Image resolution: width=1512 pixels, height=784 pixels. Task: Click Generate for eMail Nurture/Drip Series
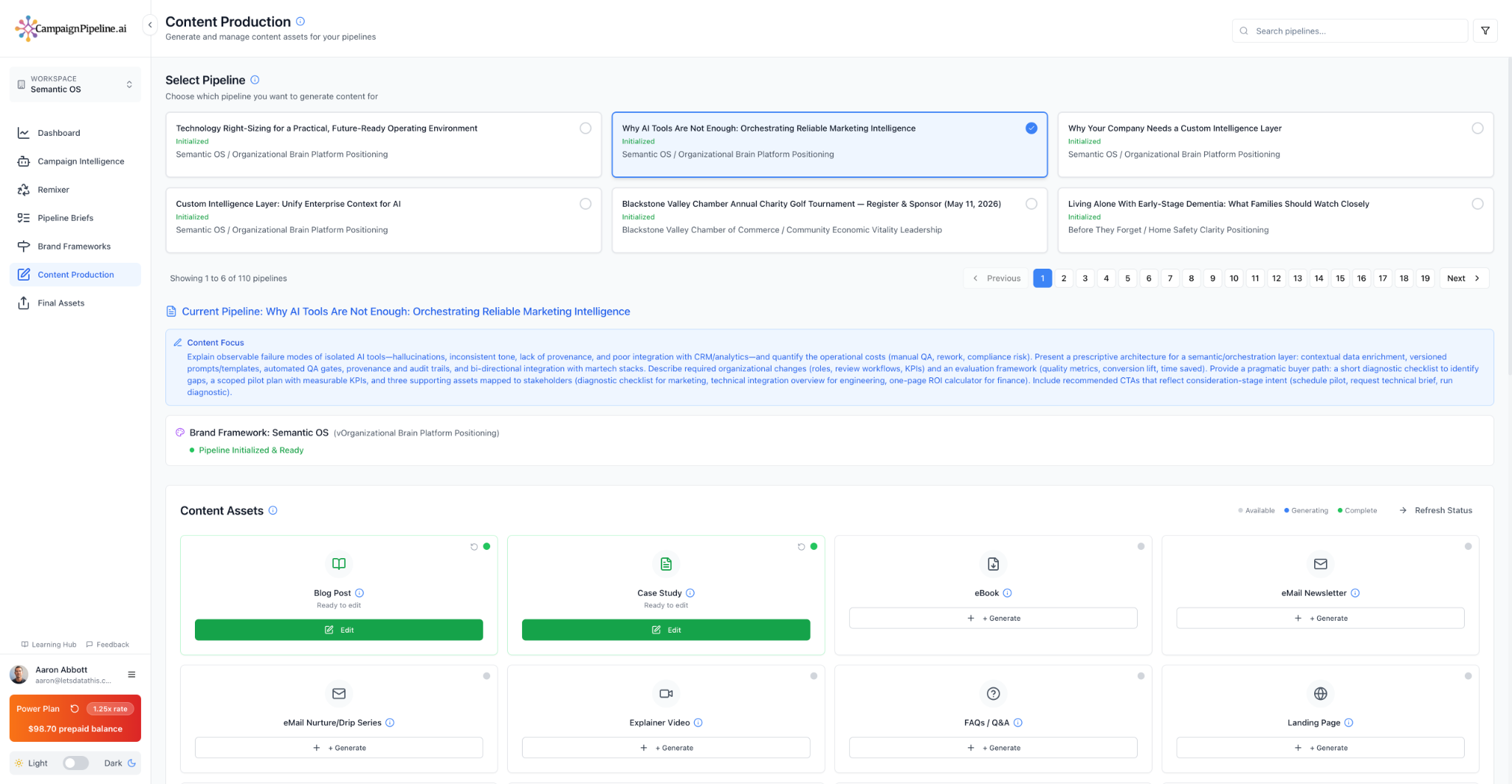pos(339,748)
